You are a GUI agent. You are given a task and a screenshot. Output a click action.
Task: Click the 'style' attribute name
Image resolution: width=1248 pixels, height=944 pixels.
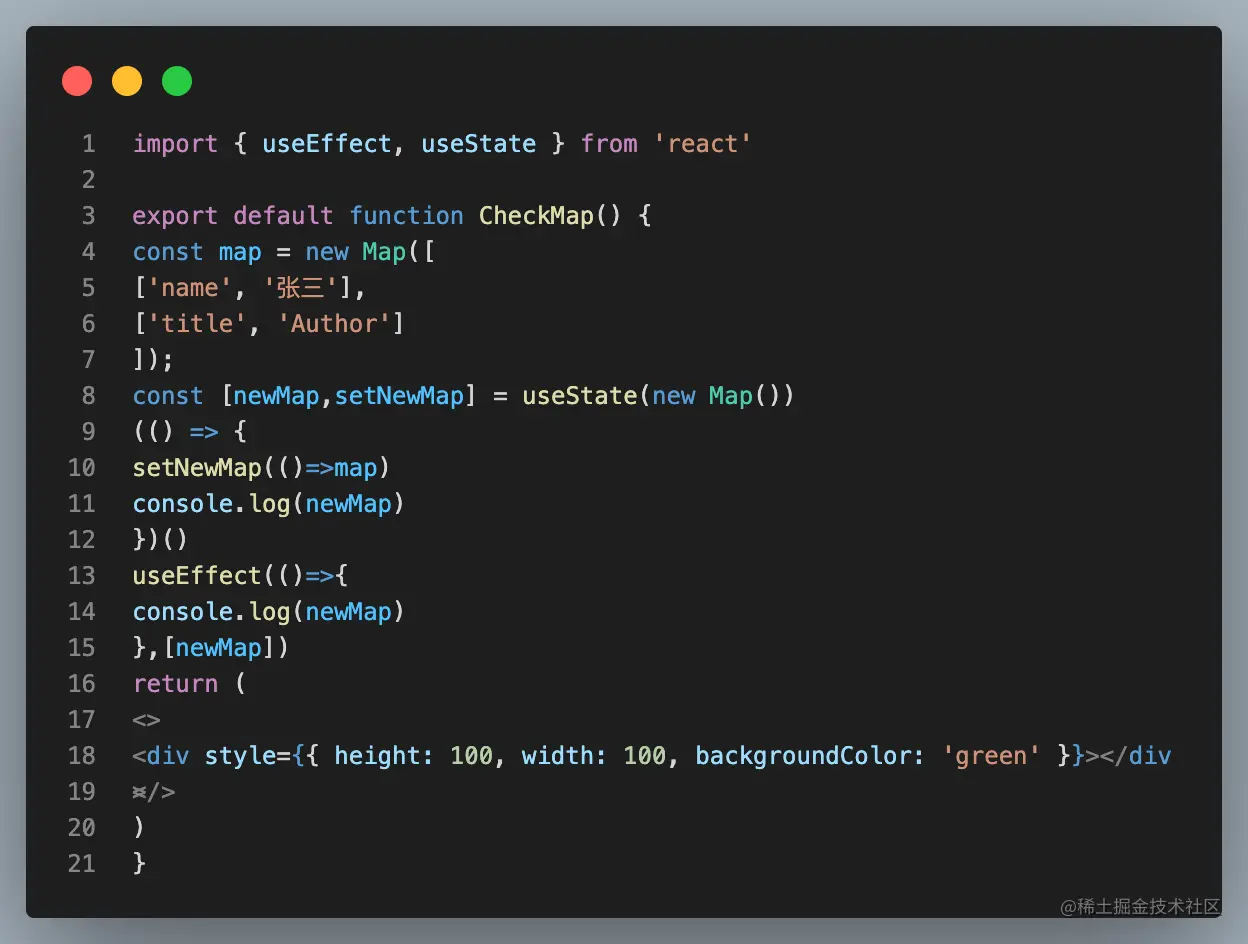pos(240,756)
